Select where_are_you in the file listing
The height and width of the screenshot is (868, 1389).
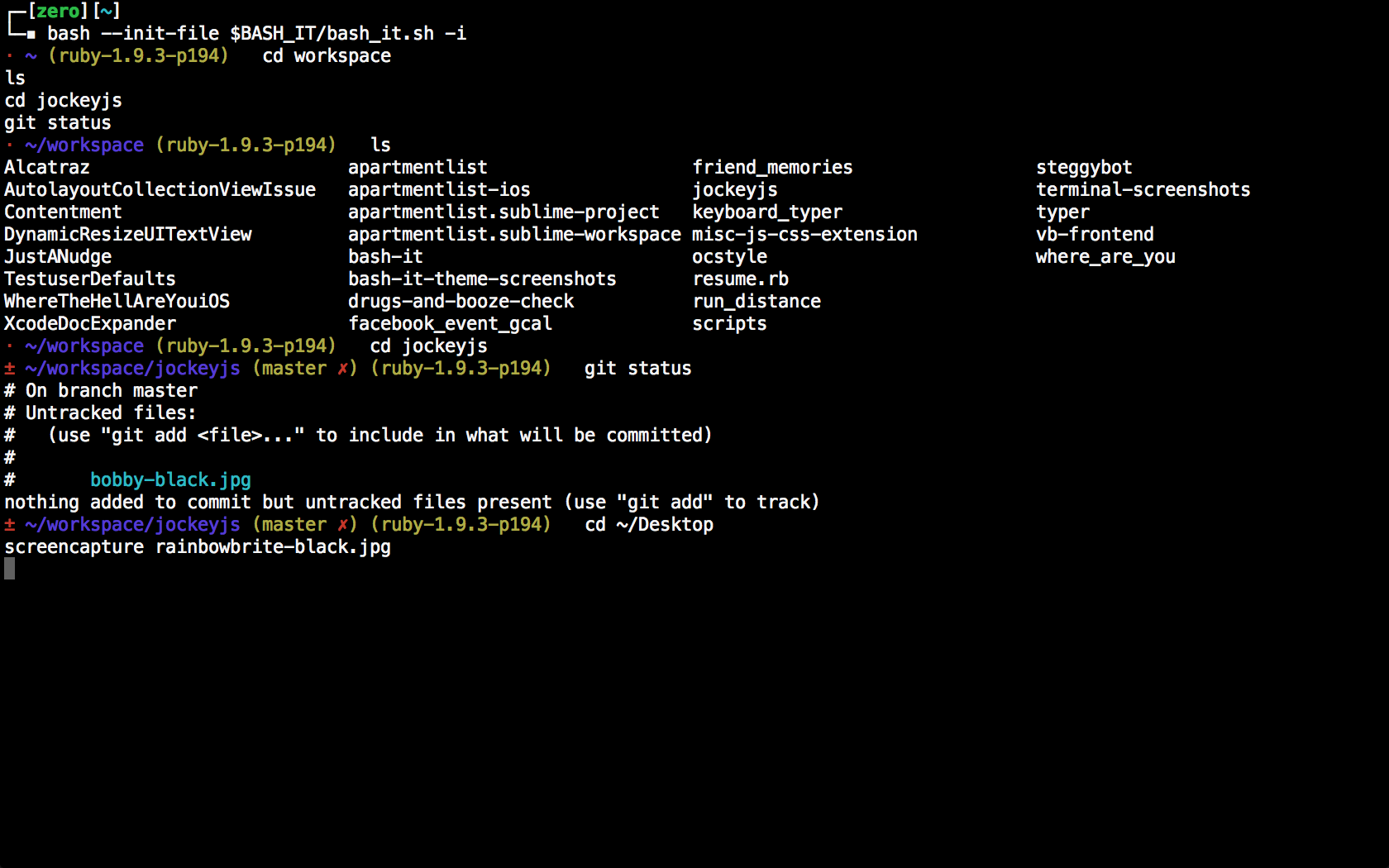tap(1105, 256)
